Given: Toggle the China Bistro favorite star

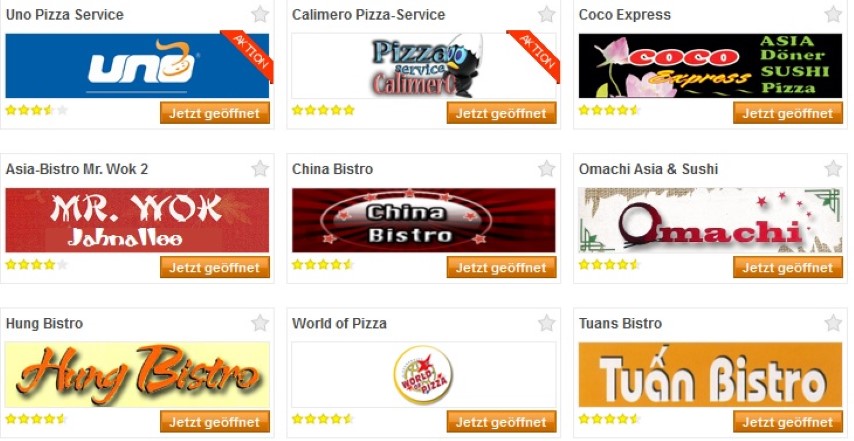Looking at the screenshot, I should tap(546, 168).
